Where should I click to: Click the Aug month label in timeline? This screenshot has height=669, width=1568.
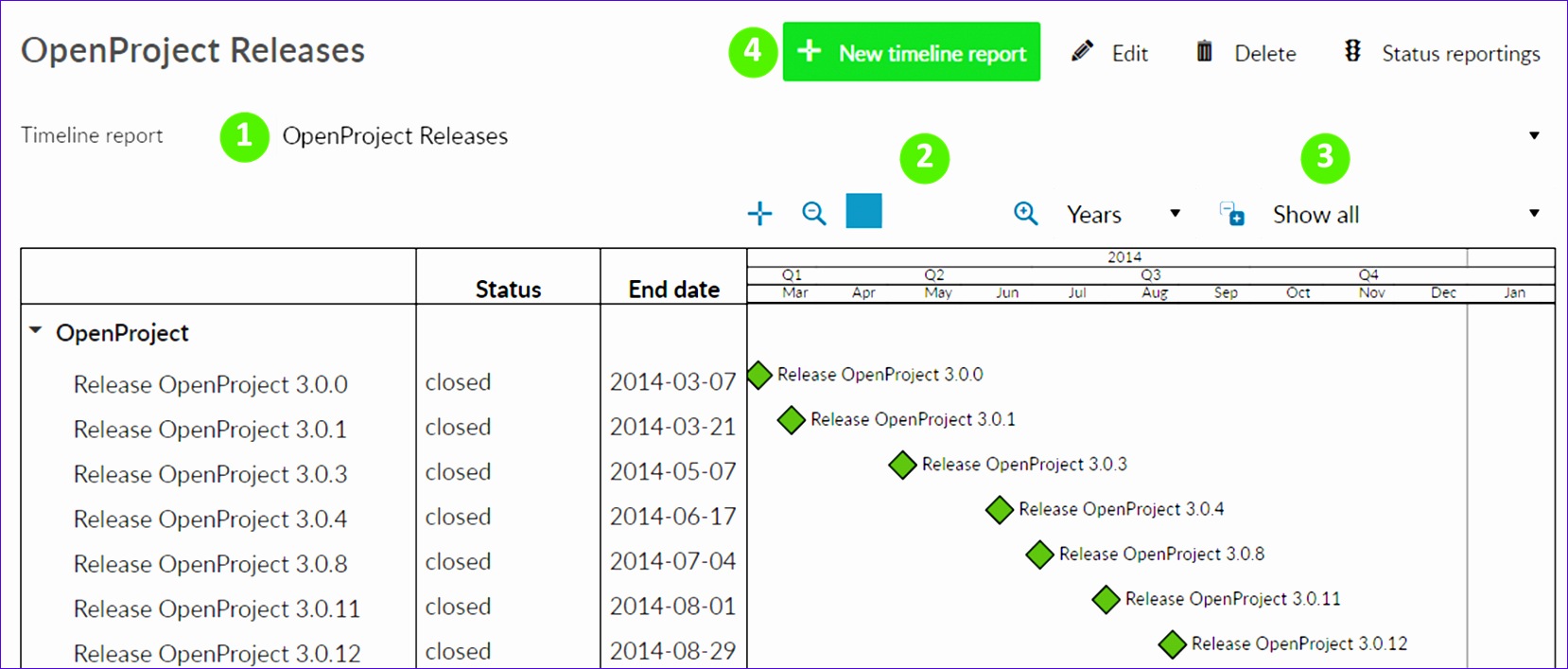coord(1155,292)
